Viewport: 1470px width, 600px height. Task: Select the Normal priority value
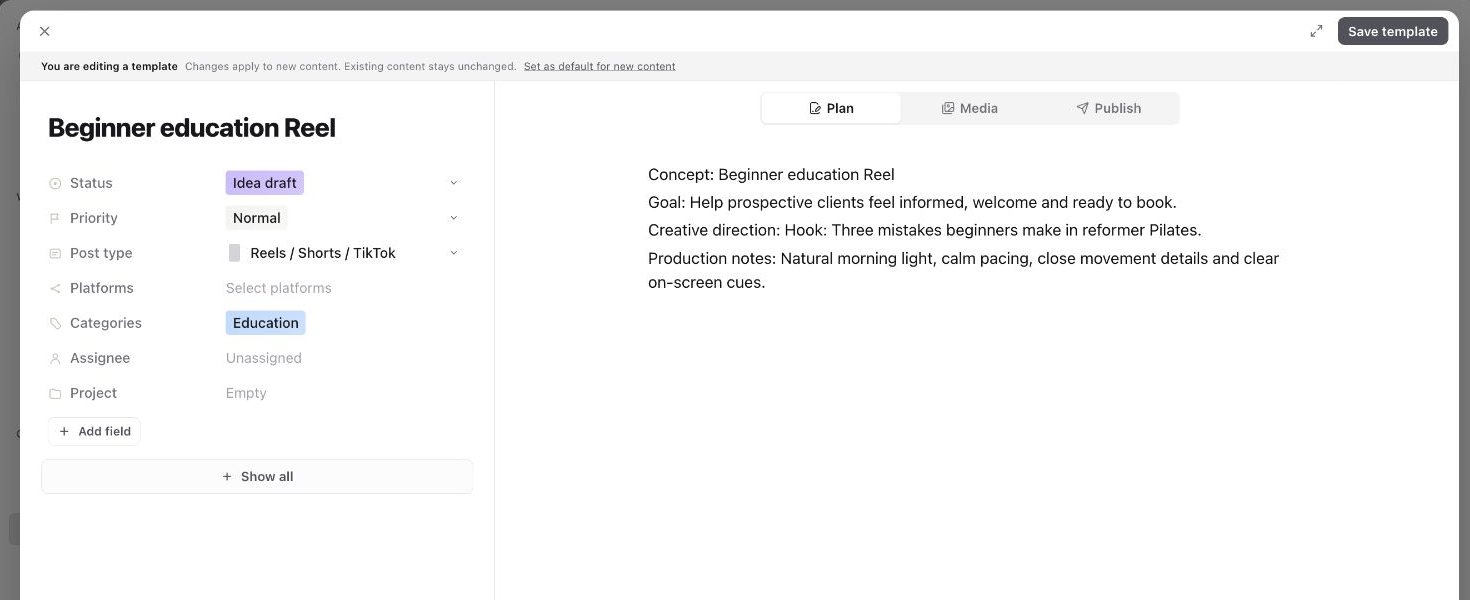[257, 218]
